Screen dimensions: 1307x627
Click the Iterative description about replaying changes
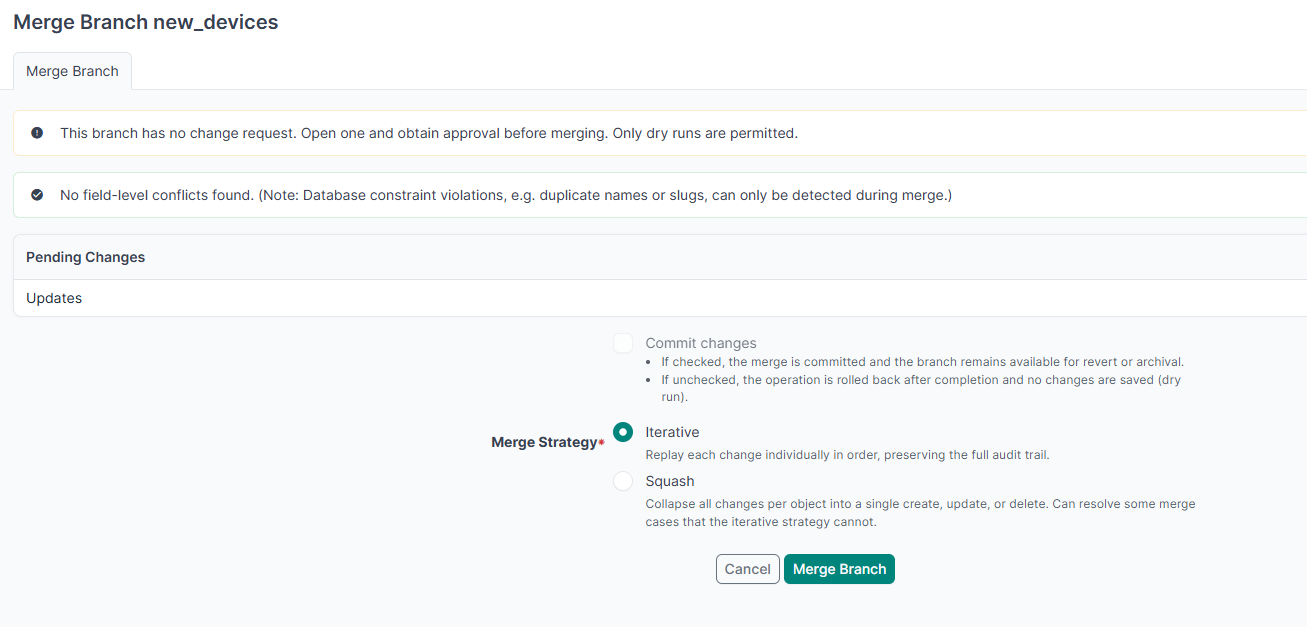(x=847, y=455)
